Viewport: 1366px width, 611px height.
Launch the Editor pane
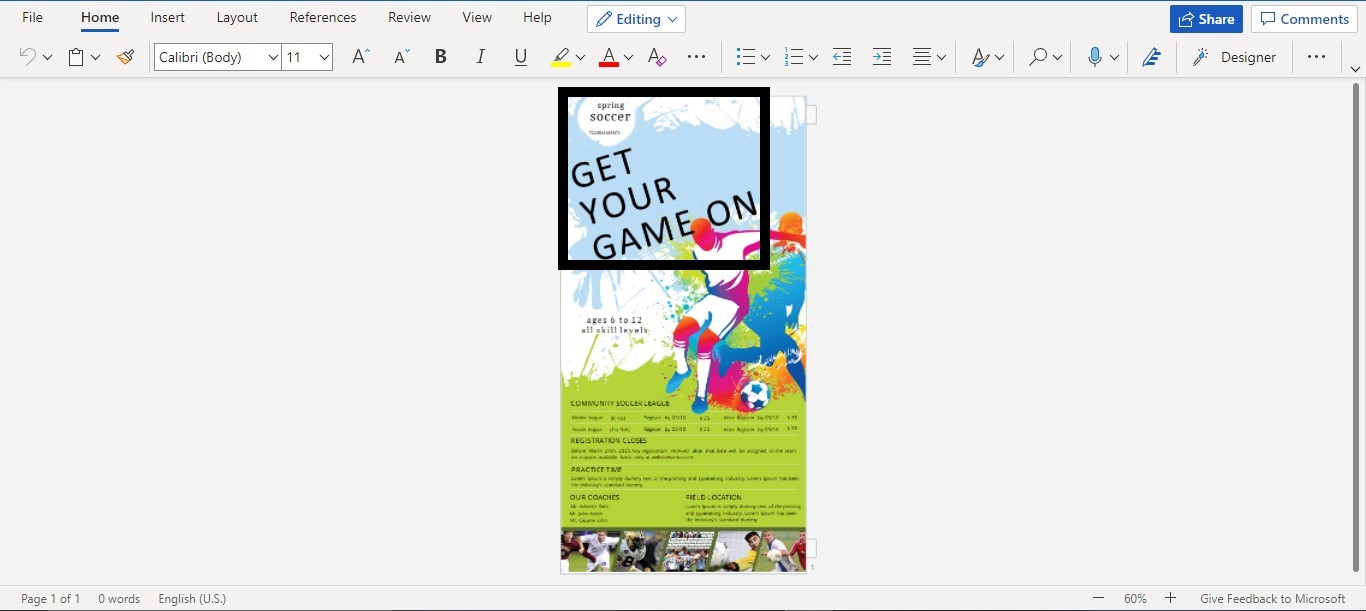(x=1151, y=57)
